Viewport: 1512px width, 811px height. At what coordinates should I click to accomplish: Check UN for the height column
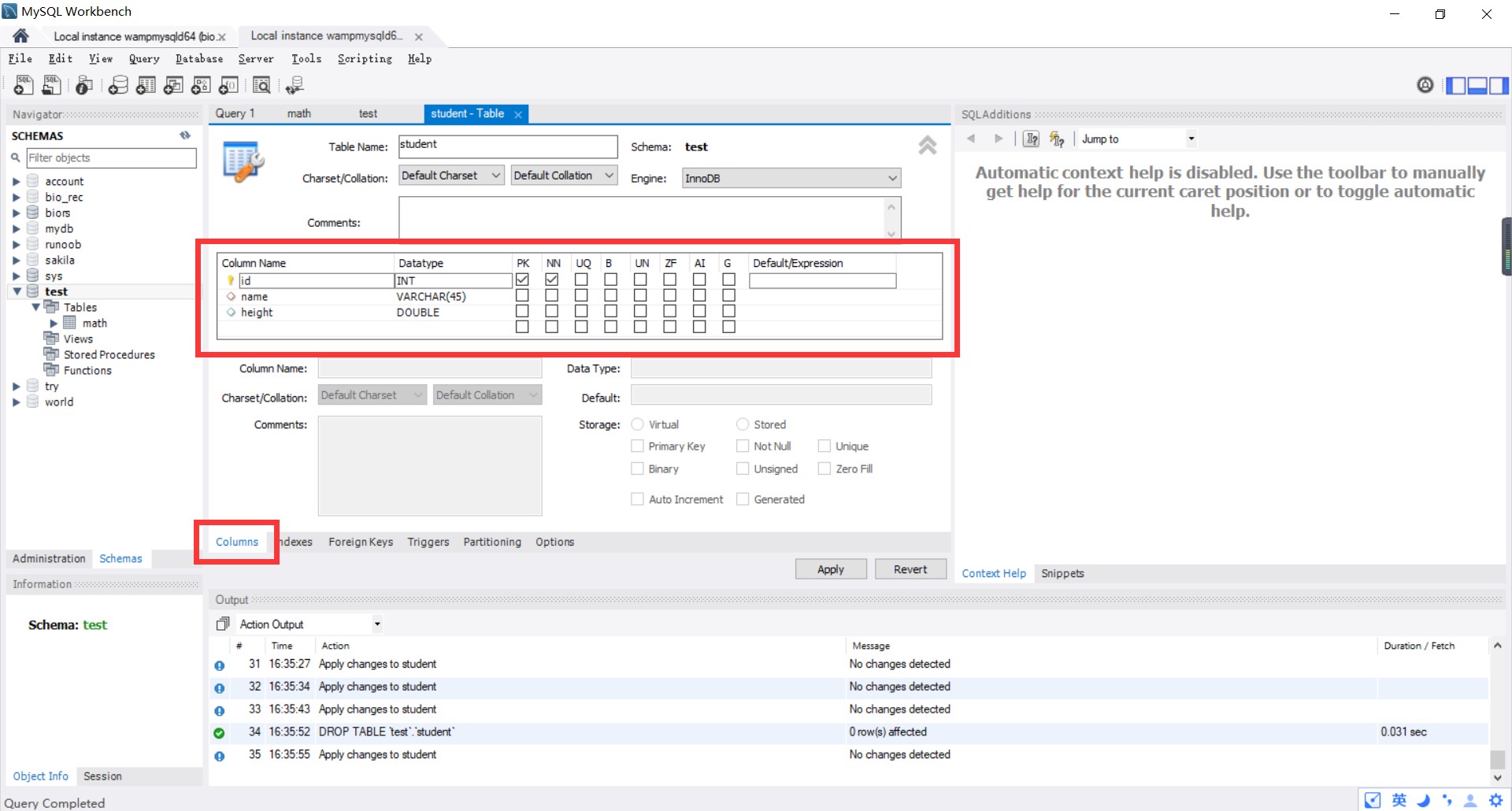click(640, 311)
